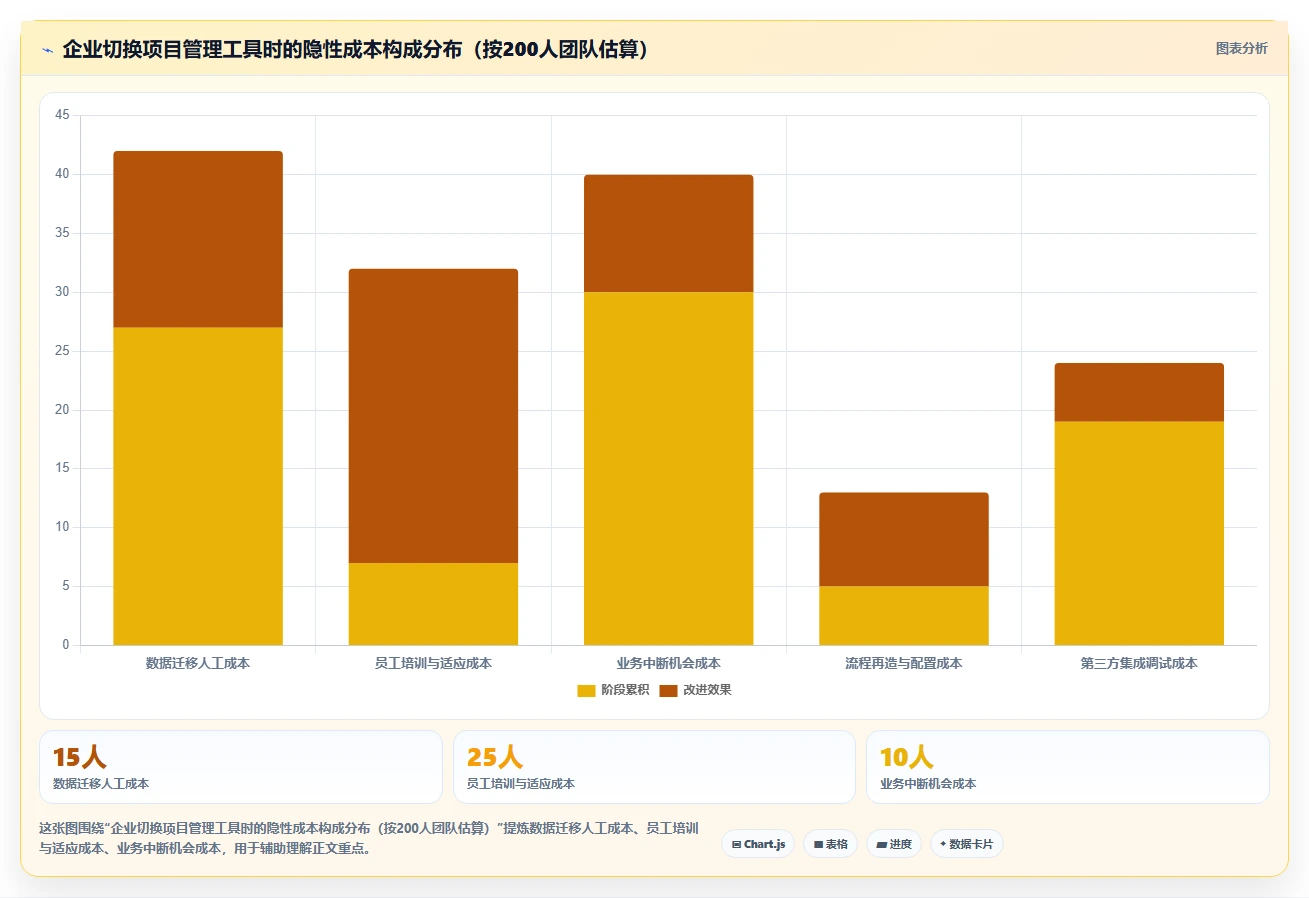
Task: Click the y-axis value 30
Action: tap(62, 292)
